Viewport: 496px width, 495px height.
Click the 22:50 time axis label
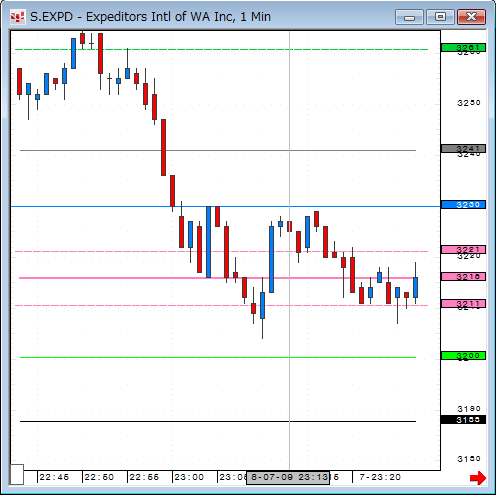[x=99, y=477]
